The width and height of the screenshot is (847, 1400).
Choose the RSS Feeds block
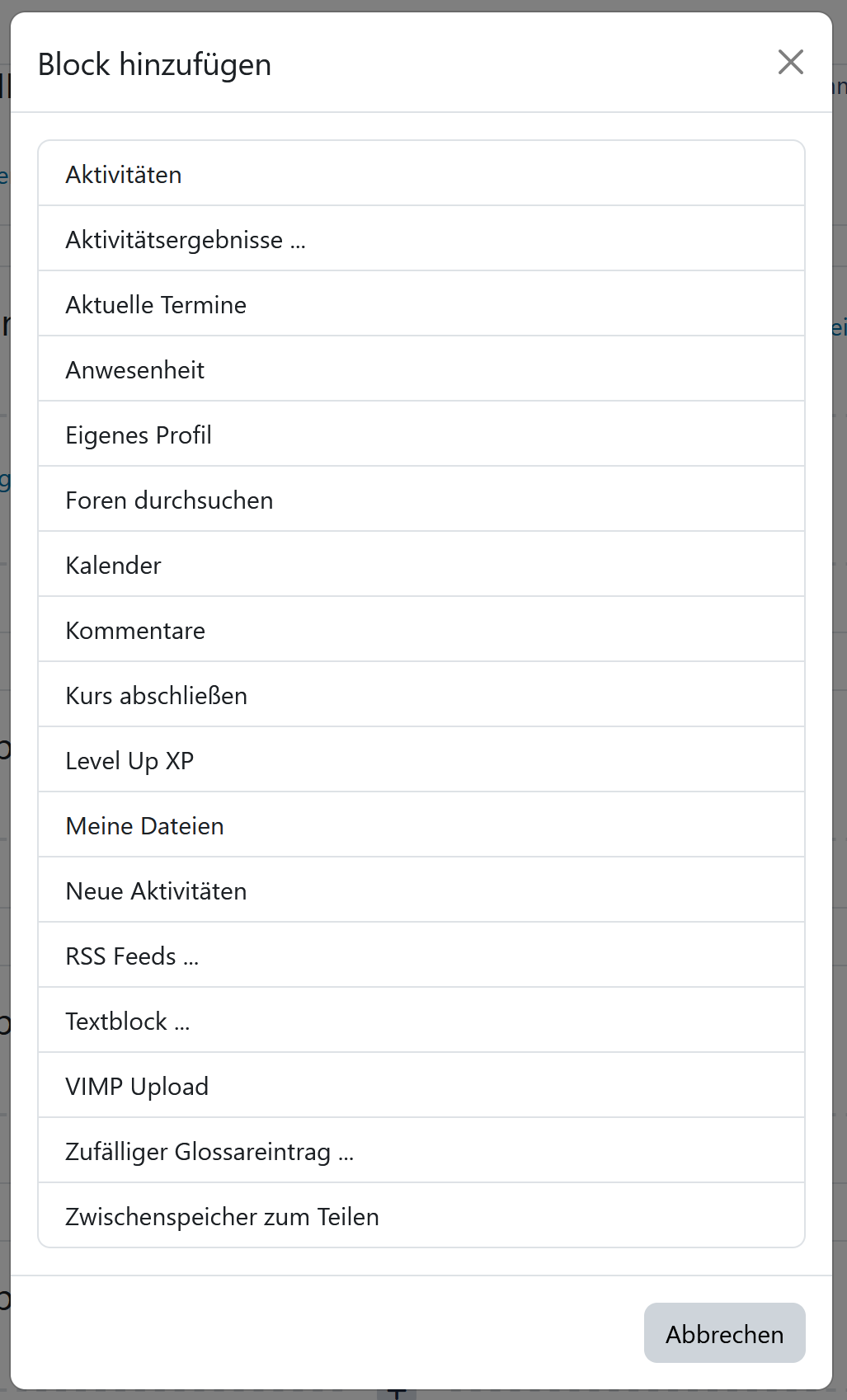click(132, 956)
